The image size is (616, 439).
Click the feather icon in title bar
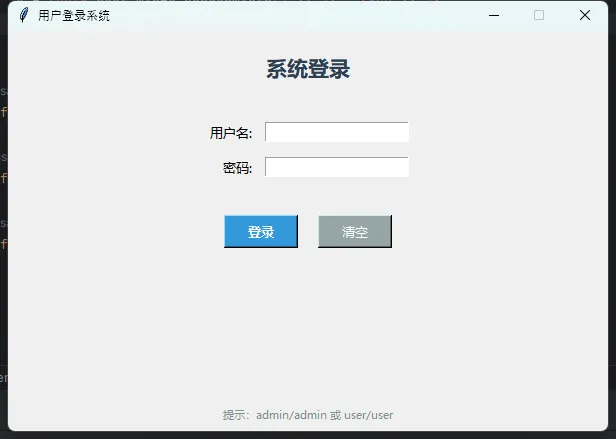(24, 15)
